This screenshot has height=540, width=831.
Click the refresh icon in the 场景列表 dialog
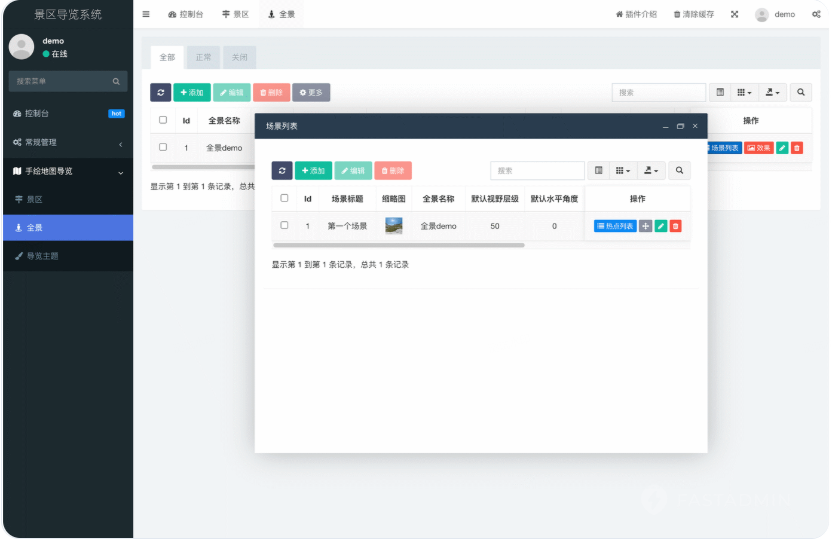(282, 171)
